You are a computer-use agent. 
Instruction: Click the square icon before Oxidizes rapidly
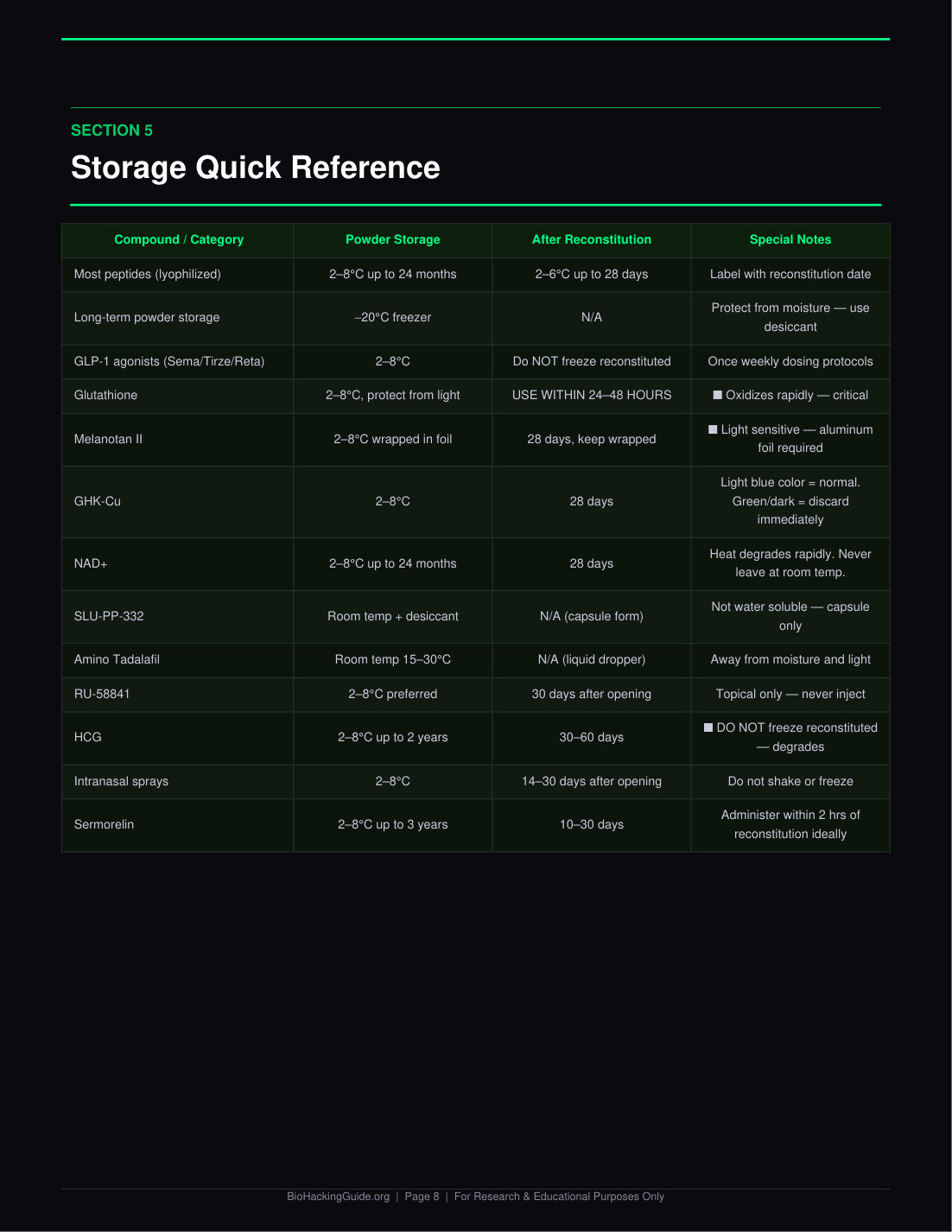[x=717, y=395]
